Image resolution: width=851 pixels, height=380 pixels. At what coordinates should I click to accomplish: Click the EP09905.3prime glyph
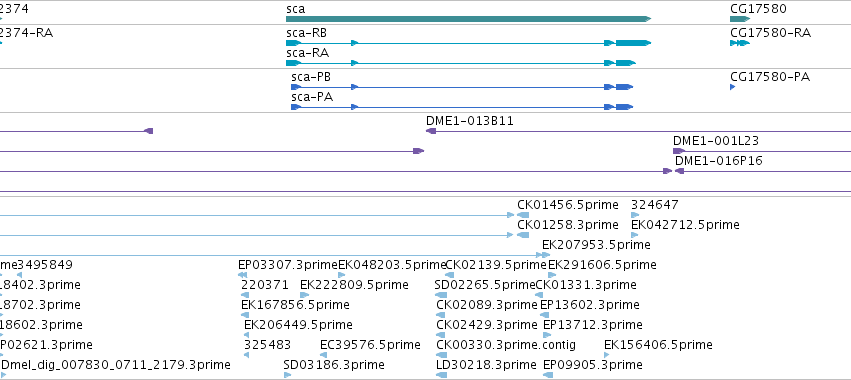click(548, 375)
